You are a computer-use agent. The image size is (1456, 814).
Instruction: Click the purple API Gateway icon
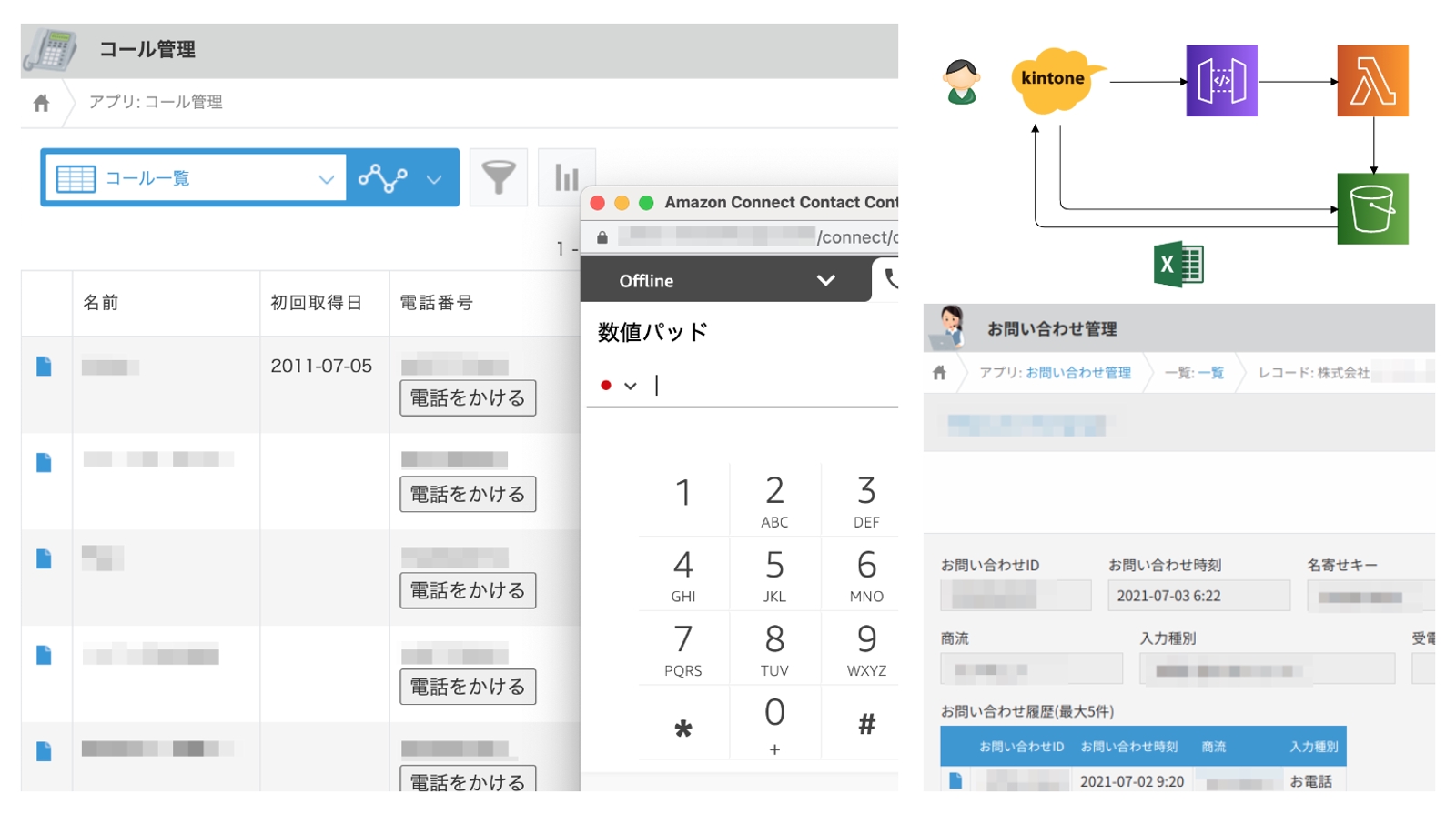1221,81
